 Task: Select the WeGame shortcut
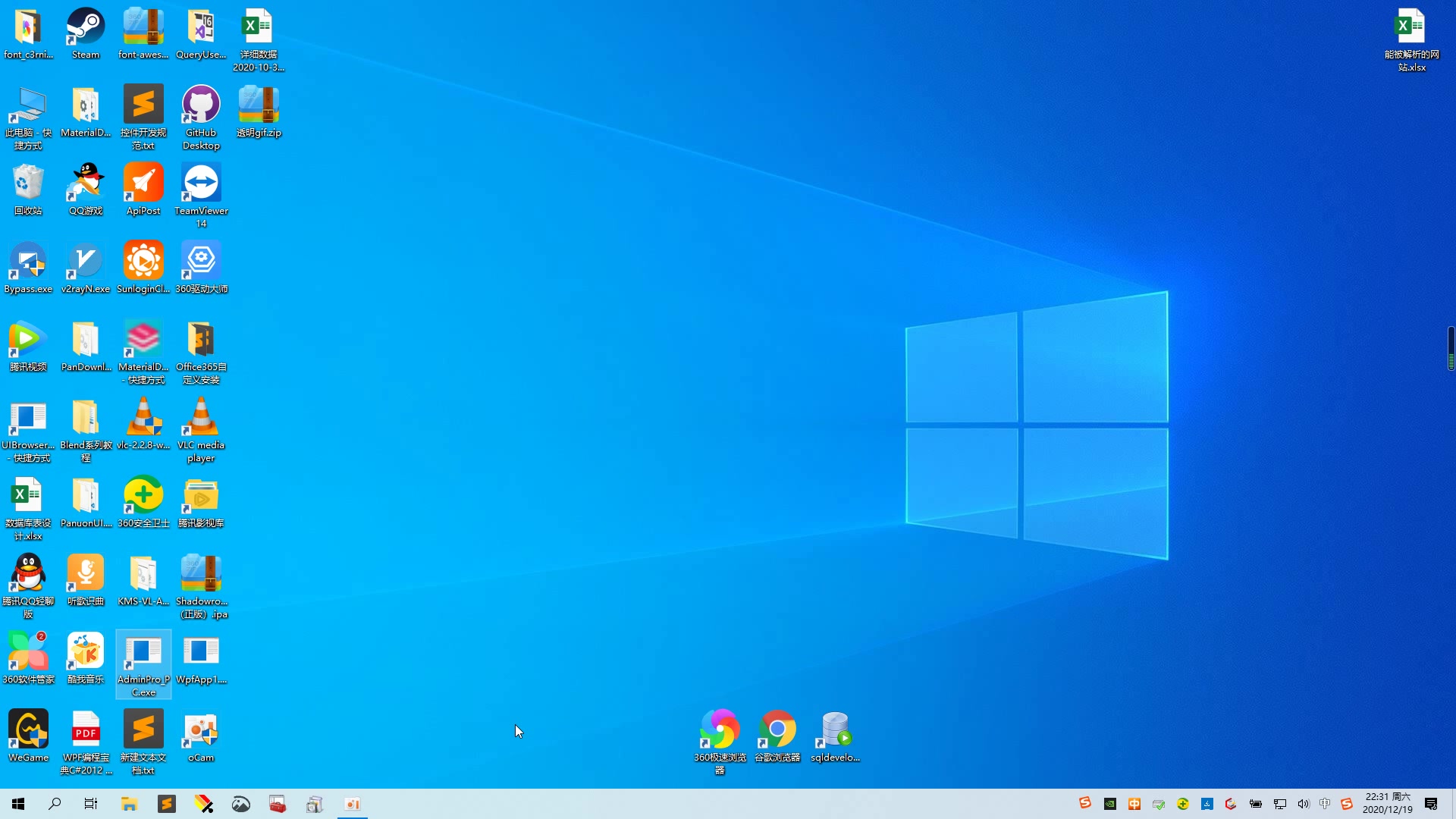pos(28,737)
